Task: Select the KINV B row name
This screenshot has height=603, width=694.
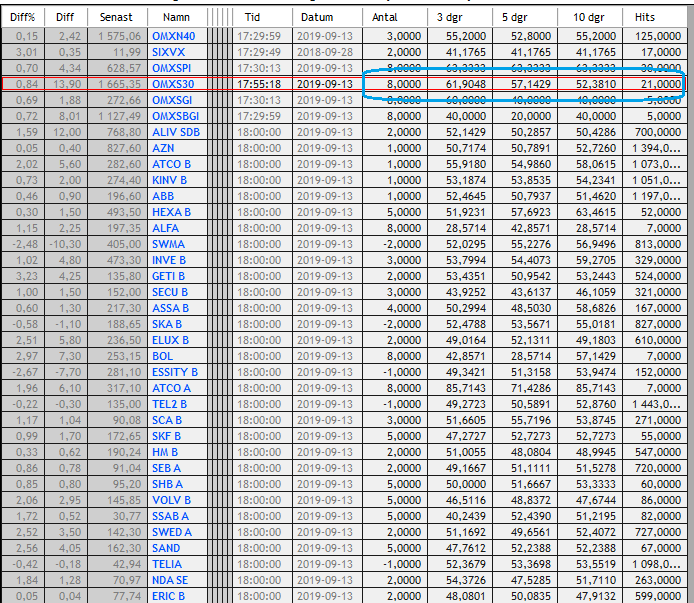Action: click(170, 180)
